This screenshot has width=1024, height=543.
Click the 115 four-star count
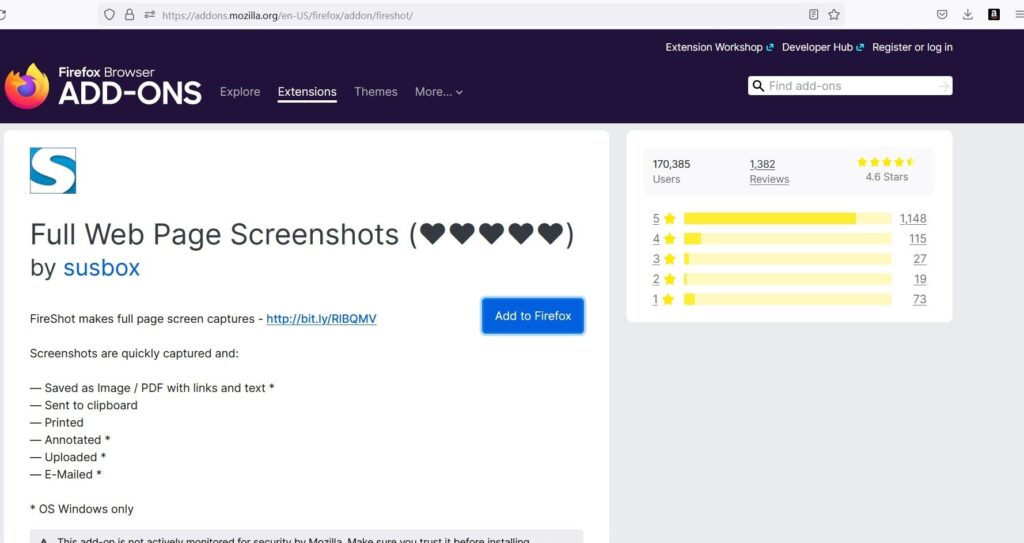pyautogui.click(x=918, y=239)
